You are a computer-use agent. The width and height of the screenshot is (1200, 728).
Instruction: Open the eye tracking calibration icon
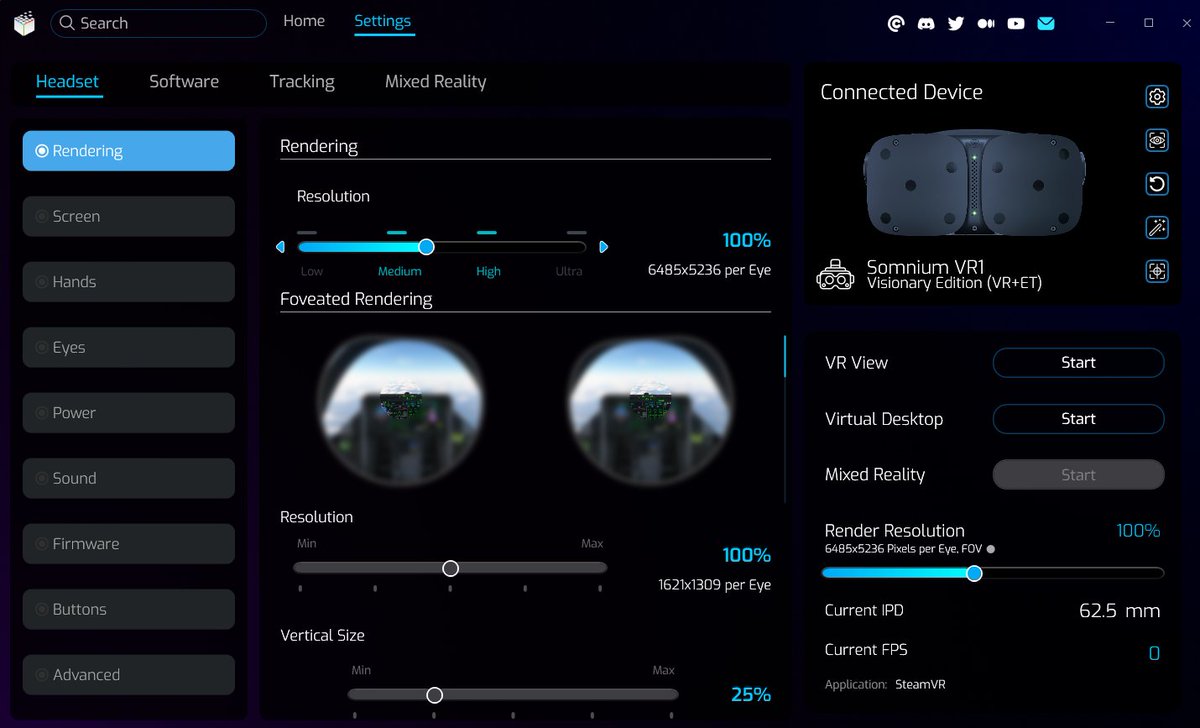[1157, 140]
